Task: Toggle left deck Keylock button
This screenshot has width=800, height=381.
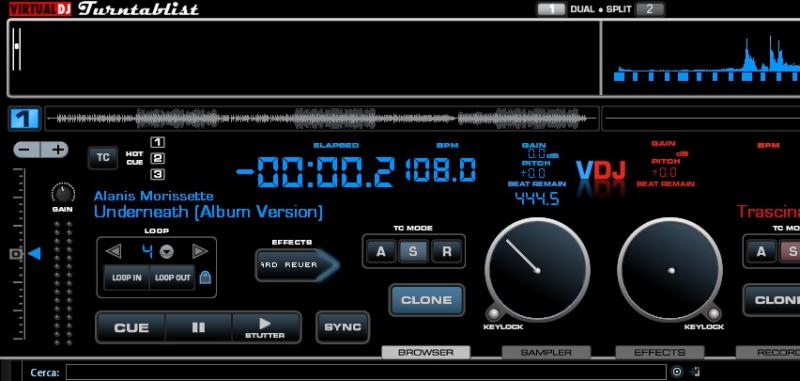Action: pos(492,313)
